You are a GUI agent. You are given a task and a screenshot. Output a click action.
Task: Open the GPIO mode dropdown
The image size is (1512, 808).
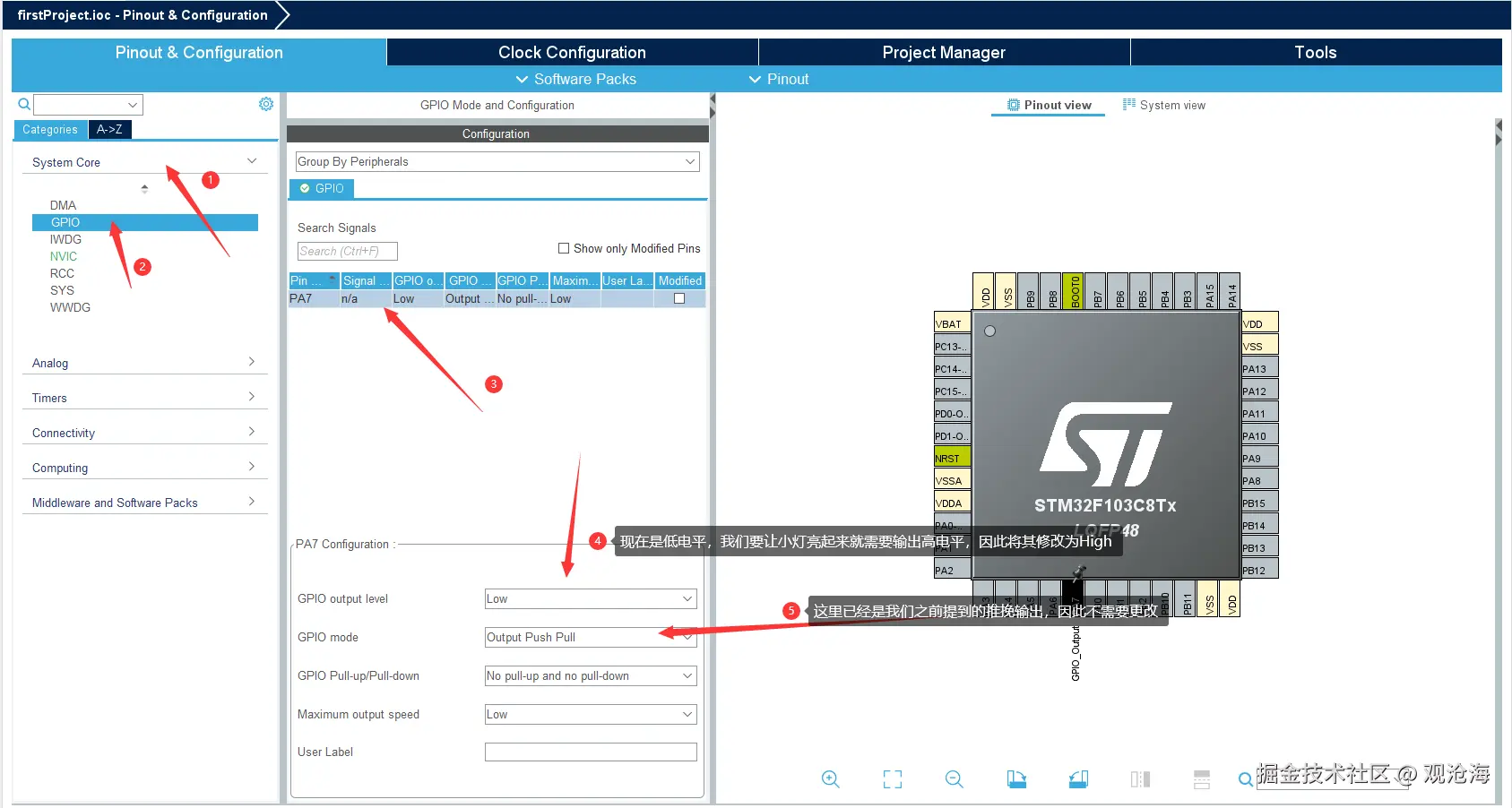[x=591, y=637]
